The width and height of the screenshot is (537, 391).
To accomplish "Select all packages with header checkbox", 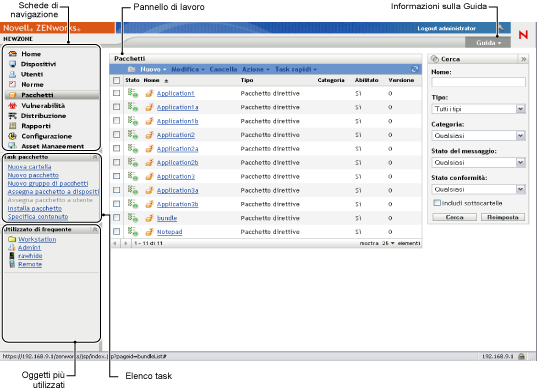I will pos(116,80).
